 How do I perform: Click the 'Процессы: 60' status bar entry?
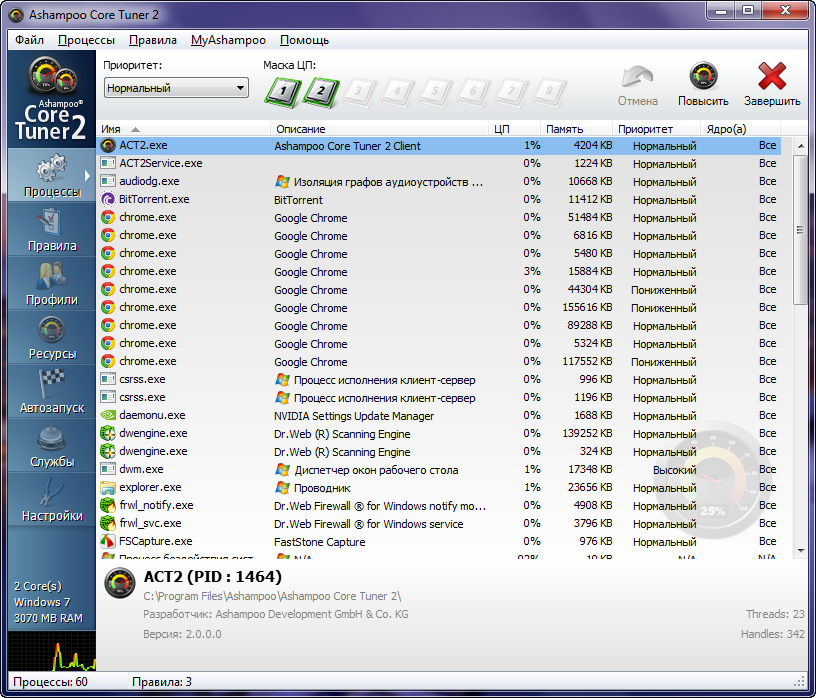point(50,682)
